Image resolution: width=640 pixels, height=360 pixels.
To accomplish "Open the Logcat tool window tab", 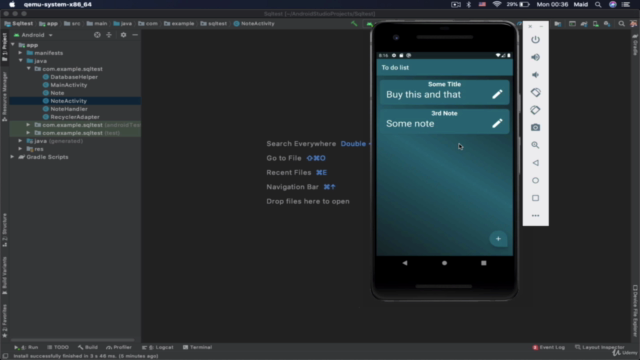I will [x=158, y=347].
